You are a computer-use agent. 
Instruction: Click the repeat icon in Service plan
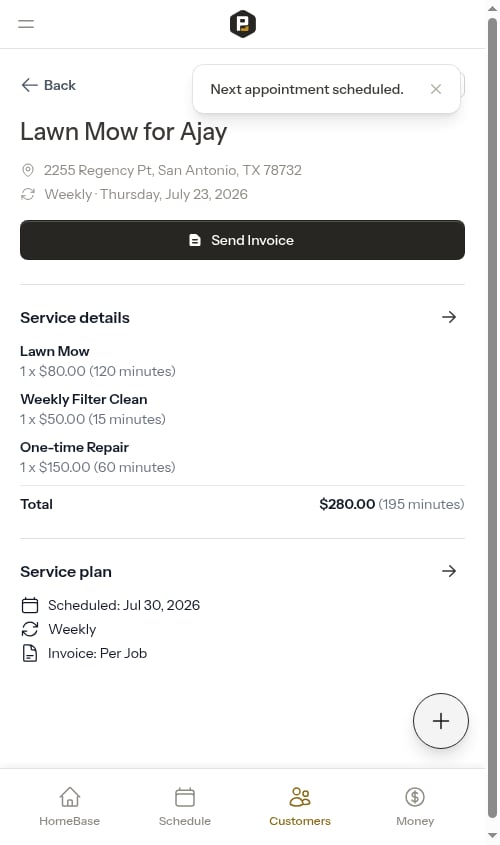(x=30, y=629)
